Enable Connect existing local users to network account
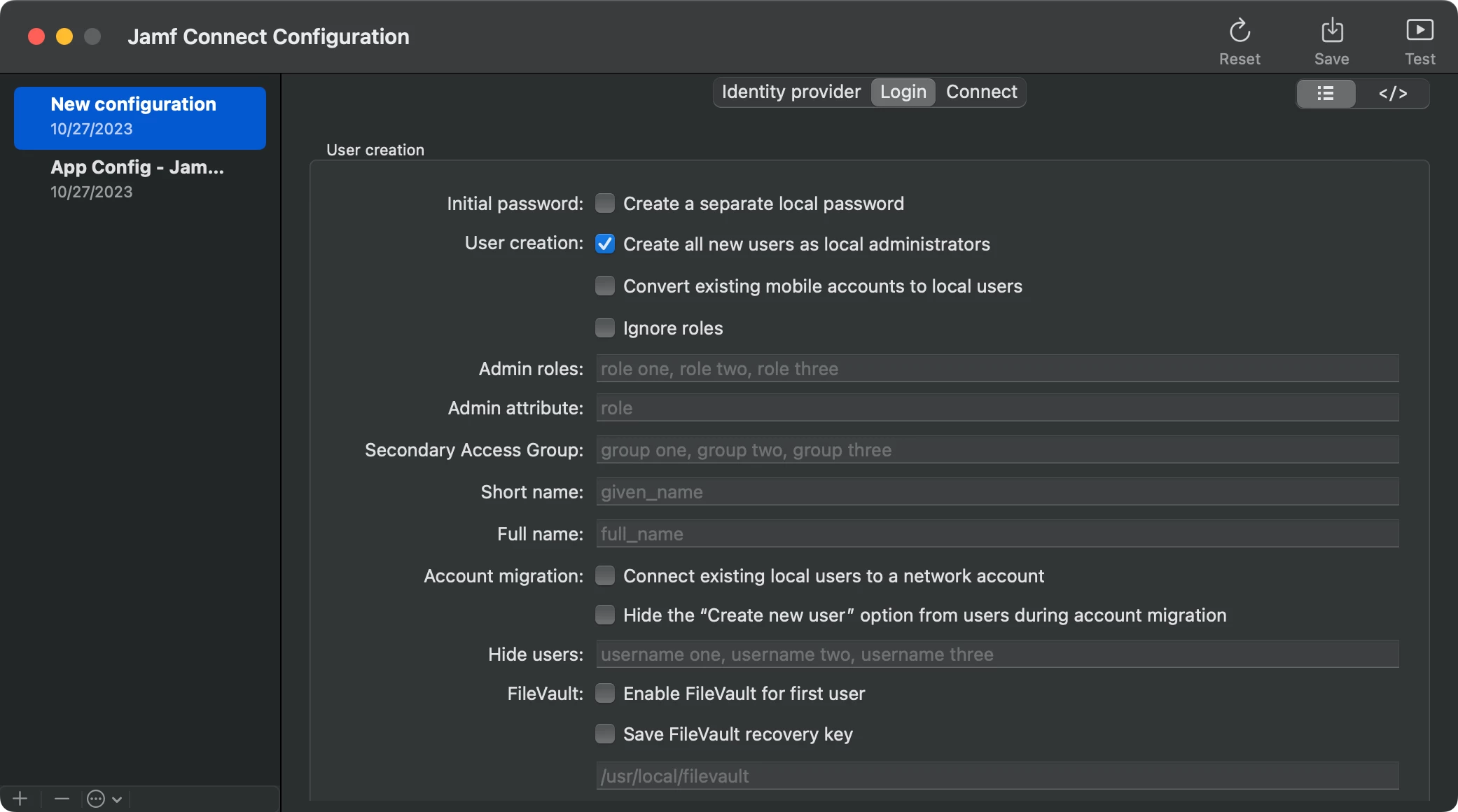1458x812 pixels. (605, 575)
